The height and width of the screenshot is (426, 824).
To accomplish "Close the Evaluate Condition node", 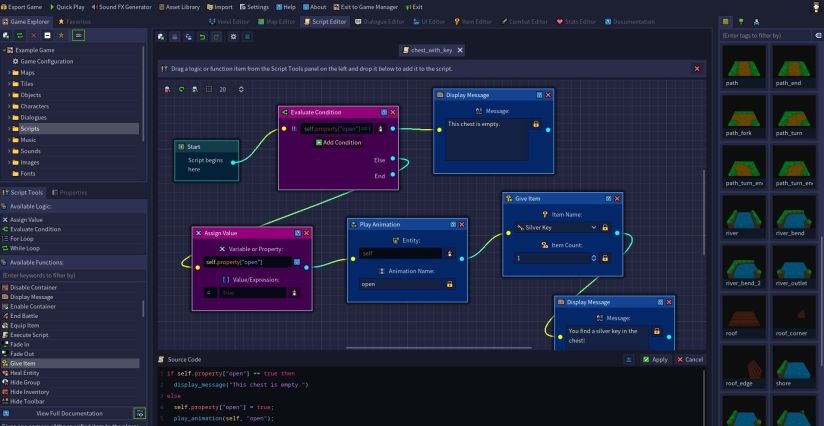I will [393, 113].
